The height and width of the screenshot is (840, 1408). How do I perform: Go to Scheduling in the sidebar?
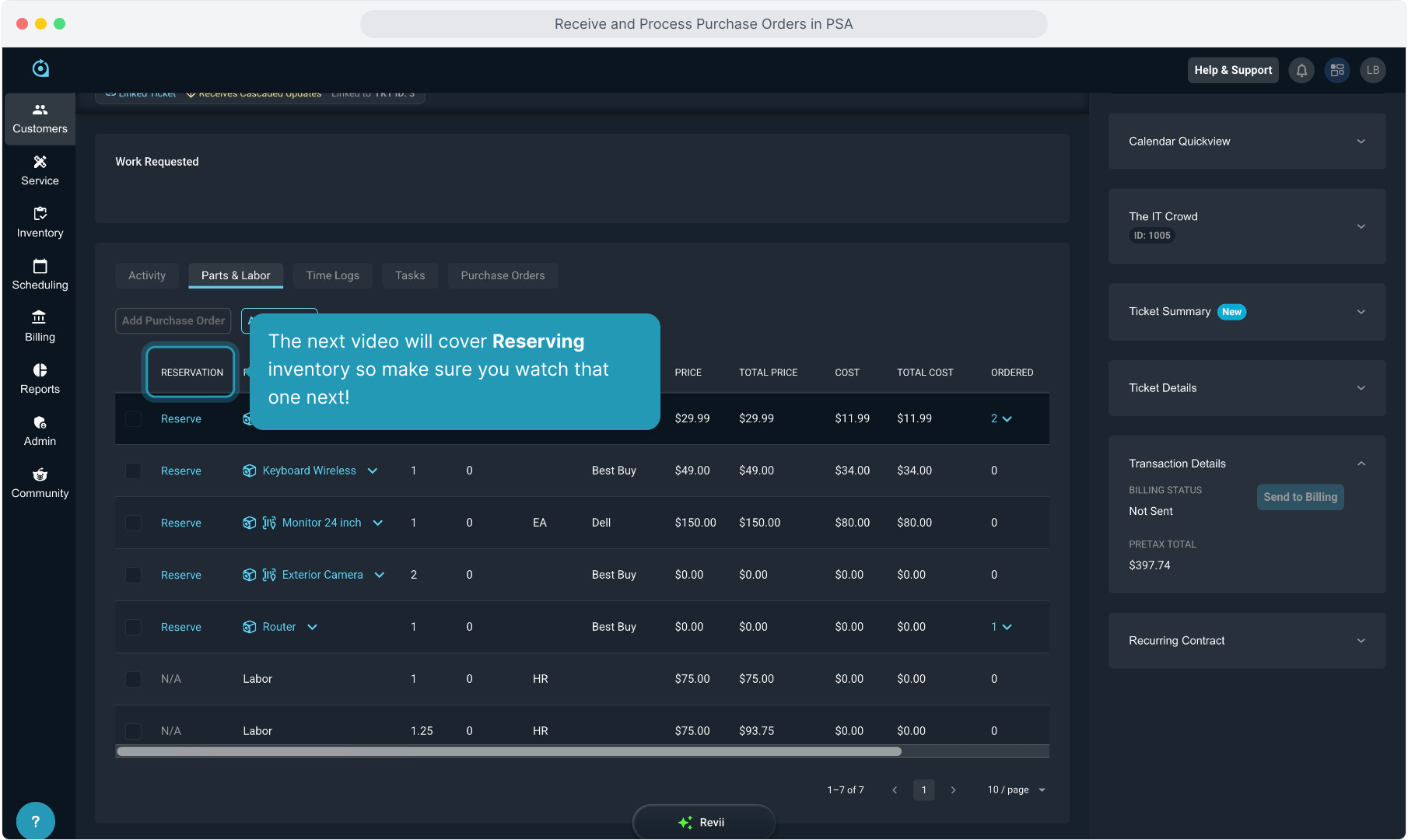pyautogui.click(x=40, y=275)
